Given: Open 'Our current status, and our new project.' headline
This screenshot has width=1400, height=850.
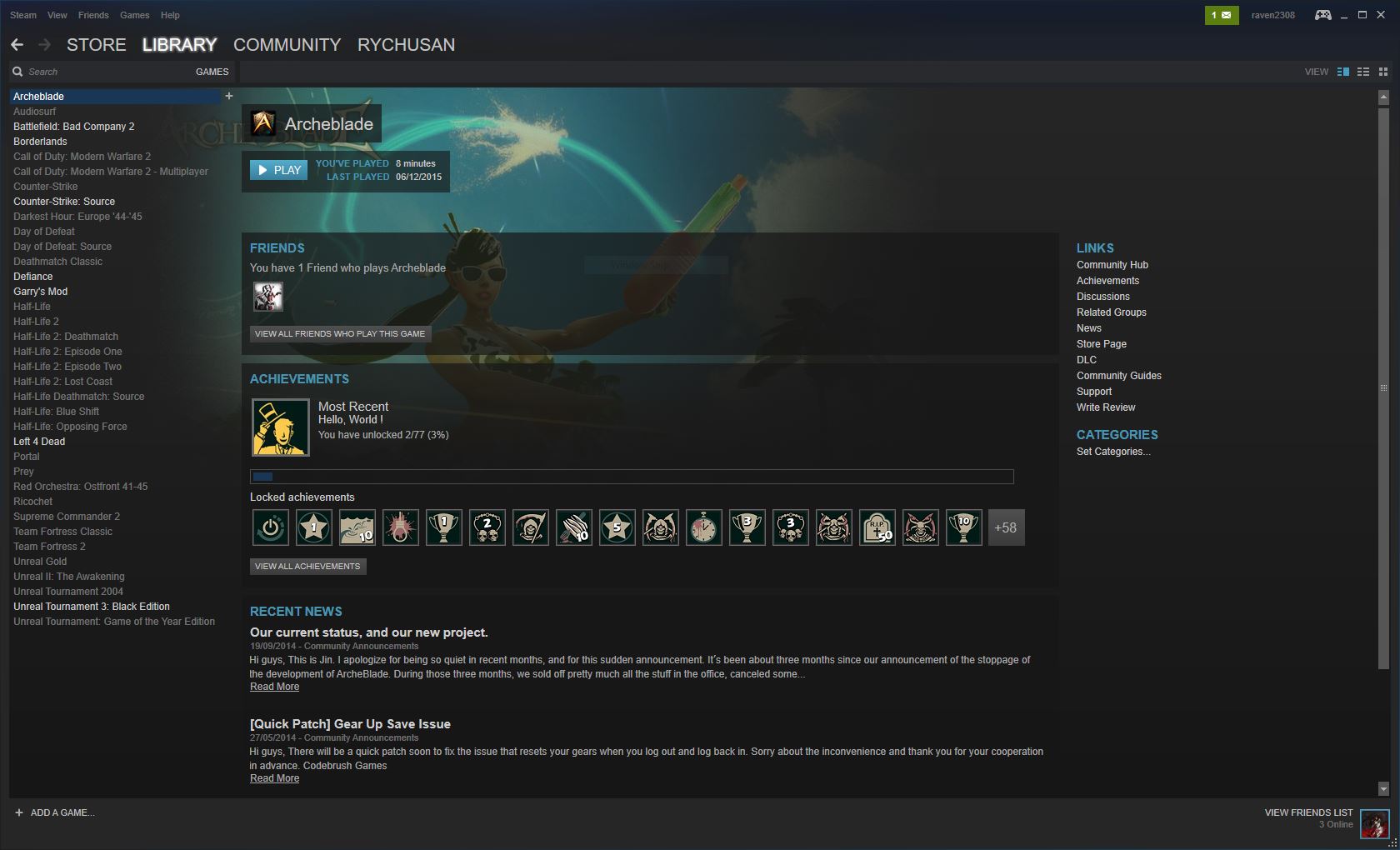Looking at the screenshot, I should [x=369, y=632].
